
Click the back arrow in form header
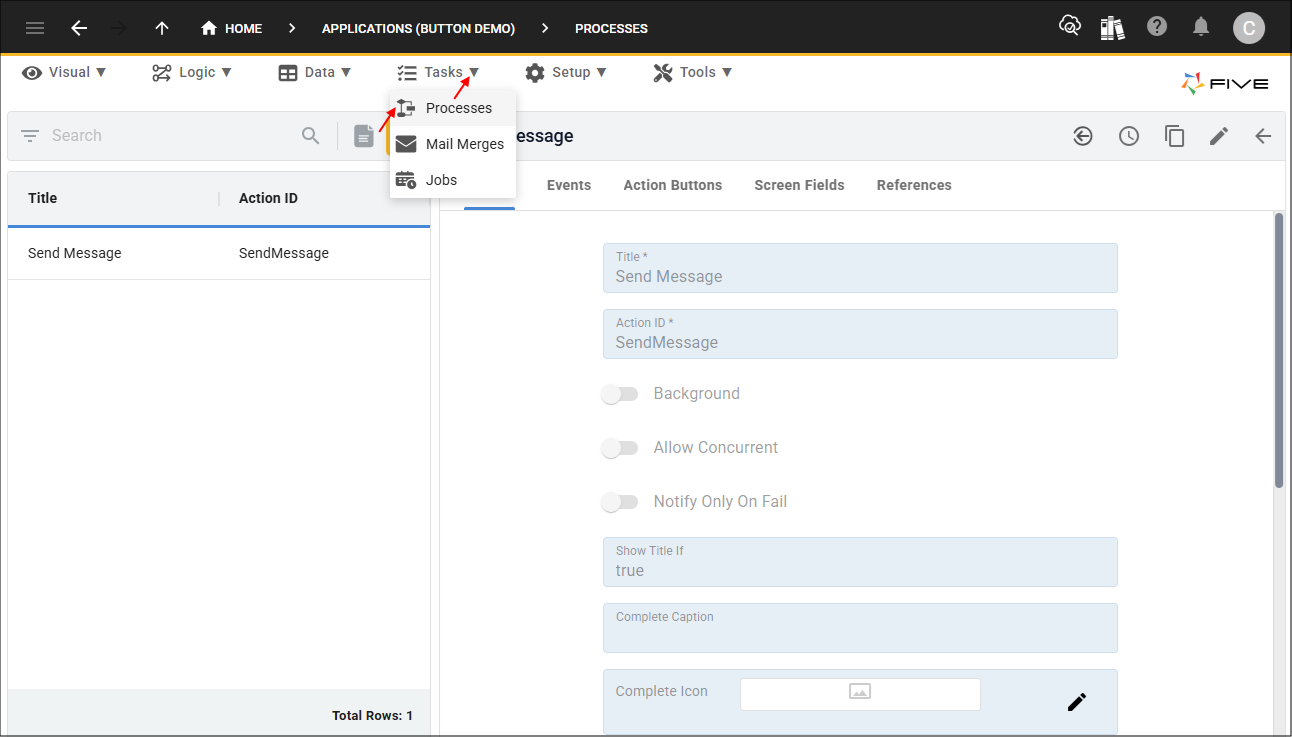coord(1263,136)
